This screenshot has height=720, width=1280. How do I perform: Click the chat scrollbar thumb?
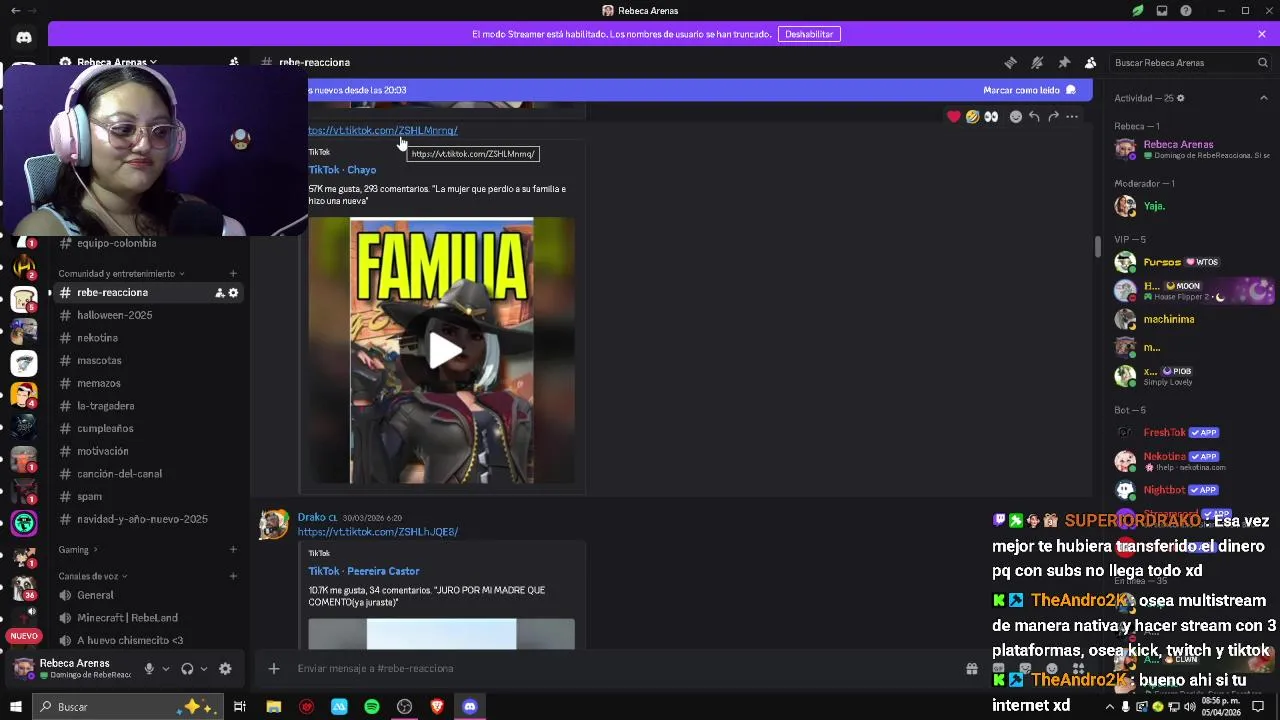pyautogui.click(x=1098, y=245)
